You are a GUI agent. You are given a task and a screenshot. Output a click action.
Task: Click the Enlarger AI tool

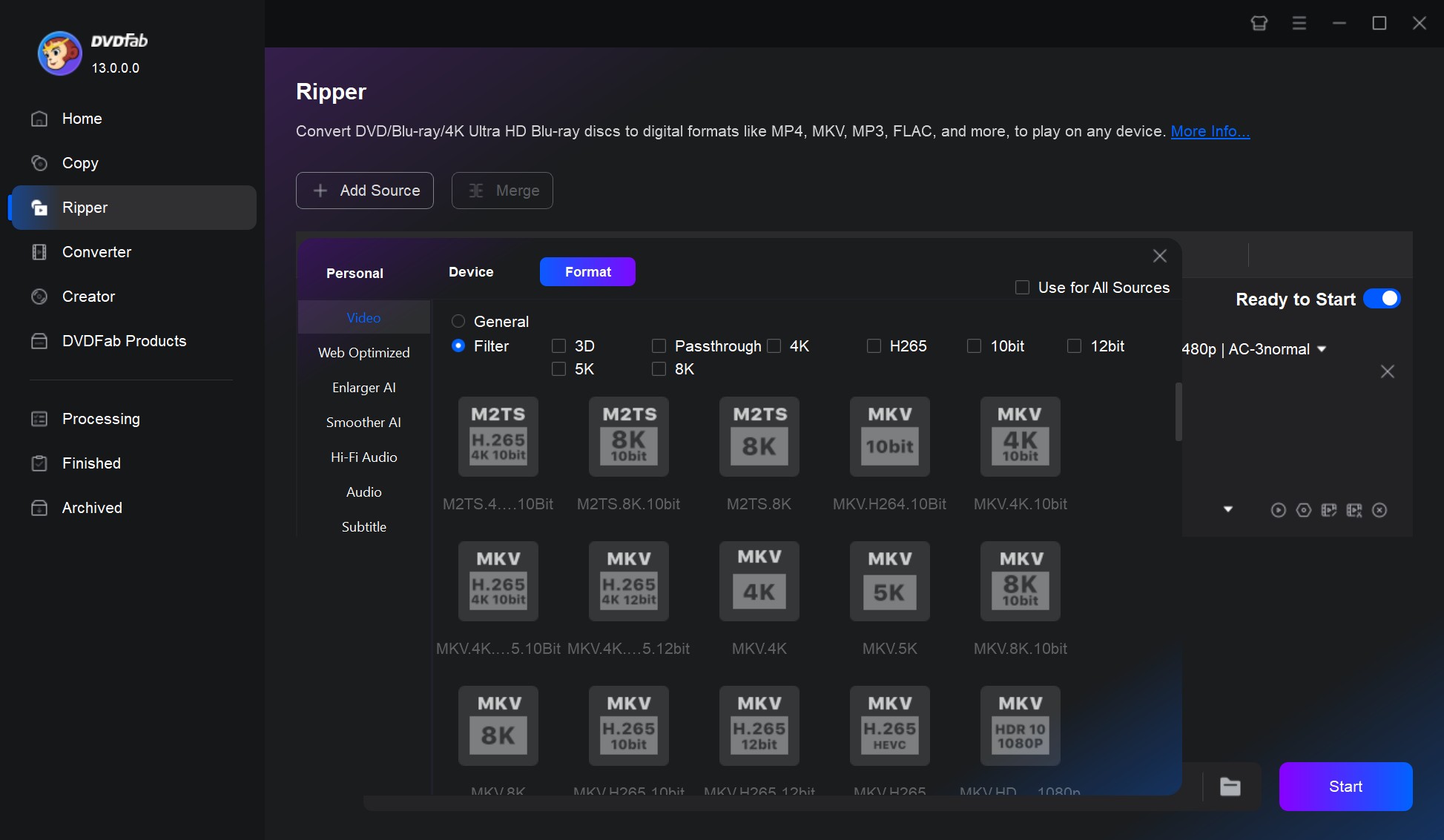pyautogui.click(x=363, y=387)
